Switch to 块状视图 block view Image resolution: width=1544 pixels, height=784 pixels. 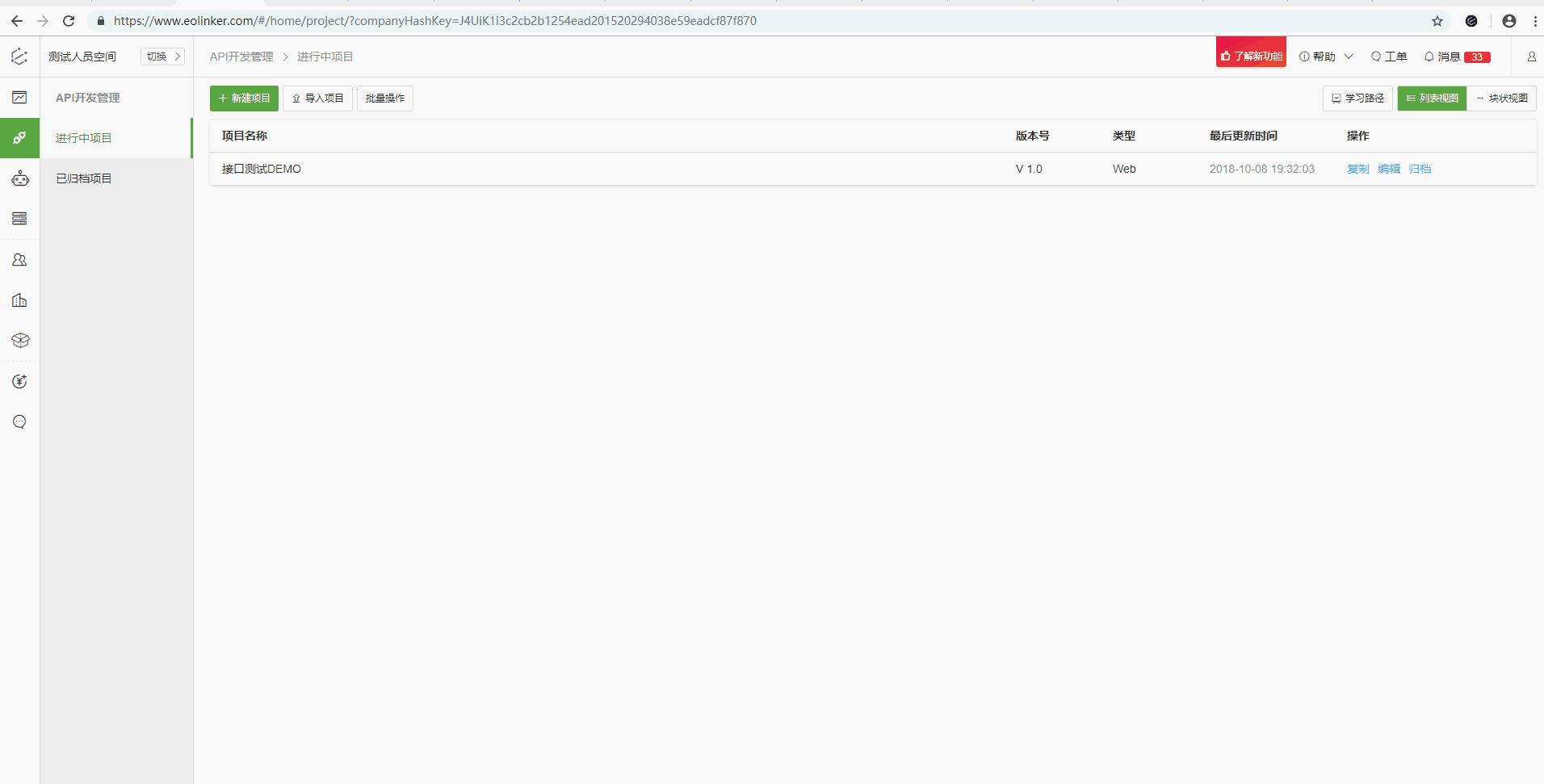click(x=1502, y=99)
